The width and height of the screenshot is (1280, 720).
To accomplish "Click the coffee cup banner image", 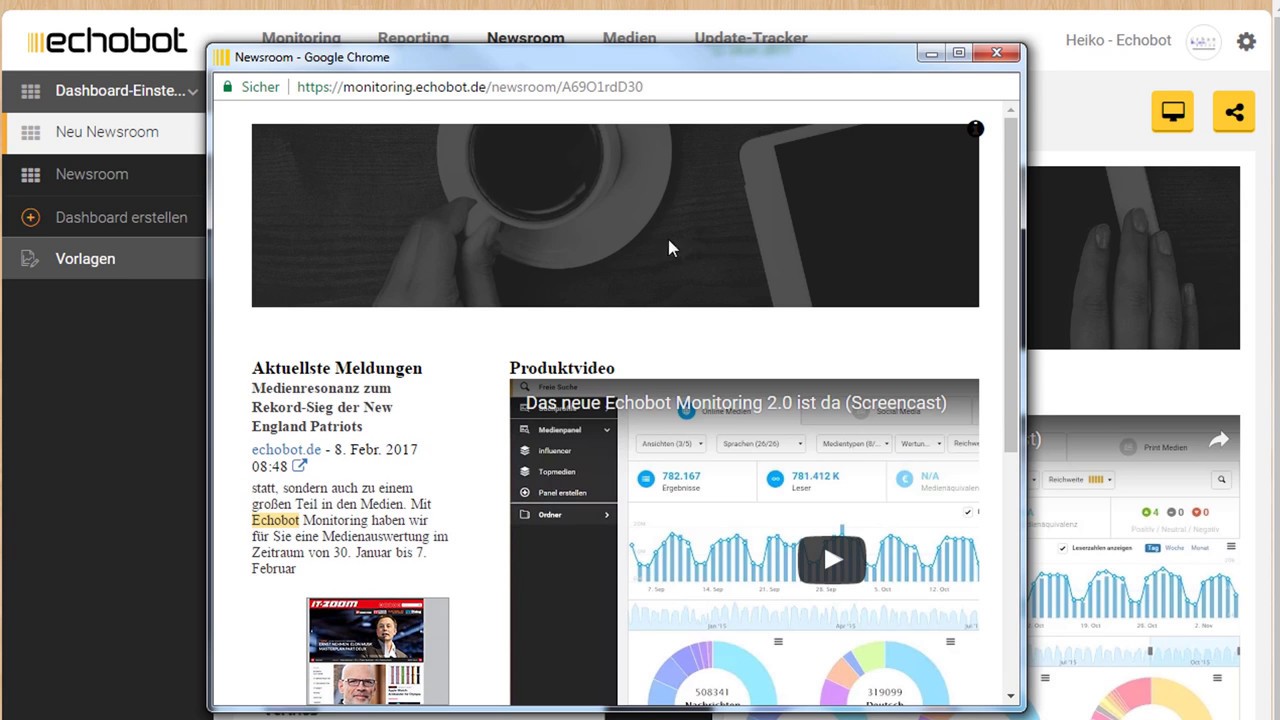I will tap(615, 215).
